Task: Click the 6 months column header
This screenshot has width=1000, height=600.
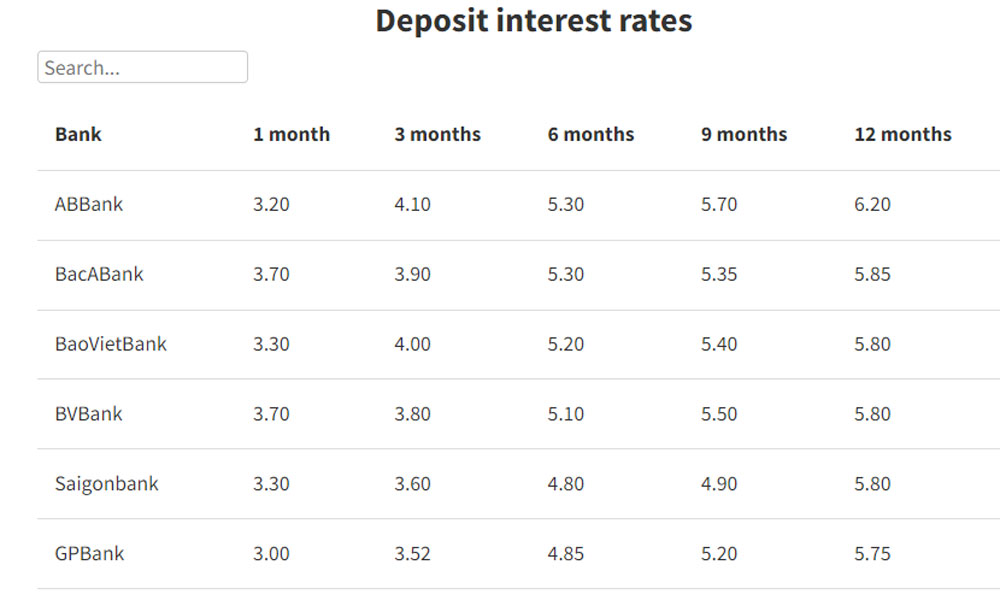Action: (591, 134)
